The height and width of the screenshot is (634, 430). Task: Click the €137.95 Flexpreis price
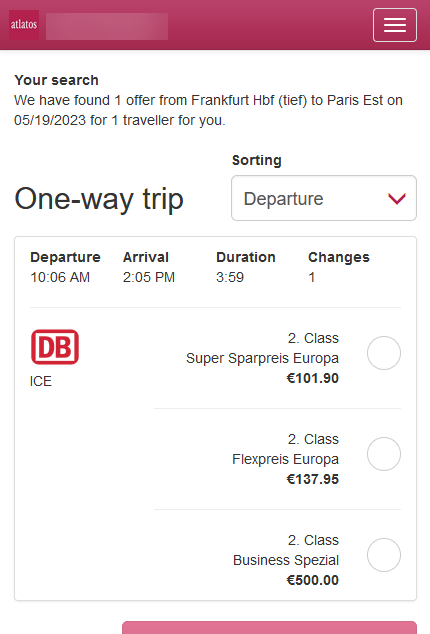(x=313, y=480)
